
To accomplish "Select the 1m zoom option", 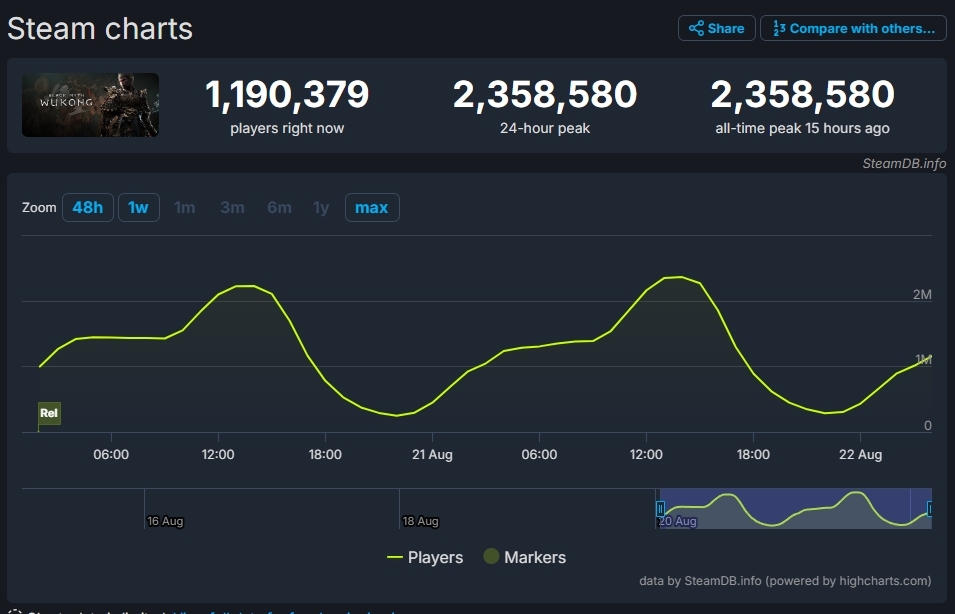I will coord(185,208).
